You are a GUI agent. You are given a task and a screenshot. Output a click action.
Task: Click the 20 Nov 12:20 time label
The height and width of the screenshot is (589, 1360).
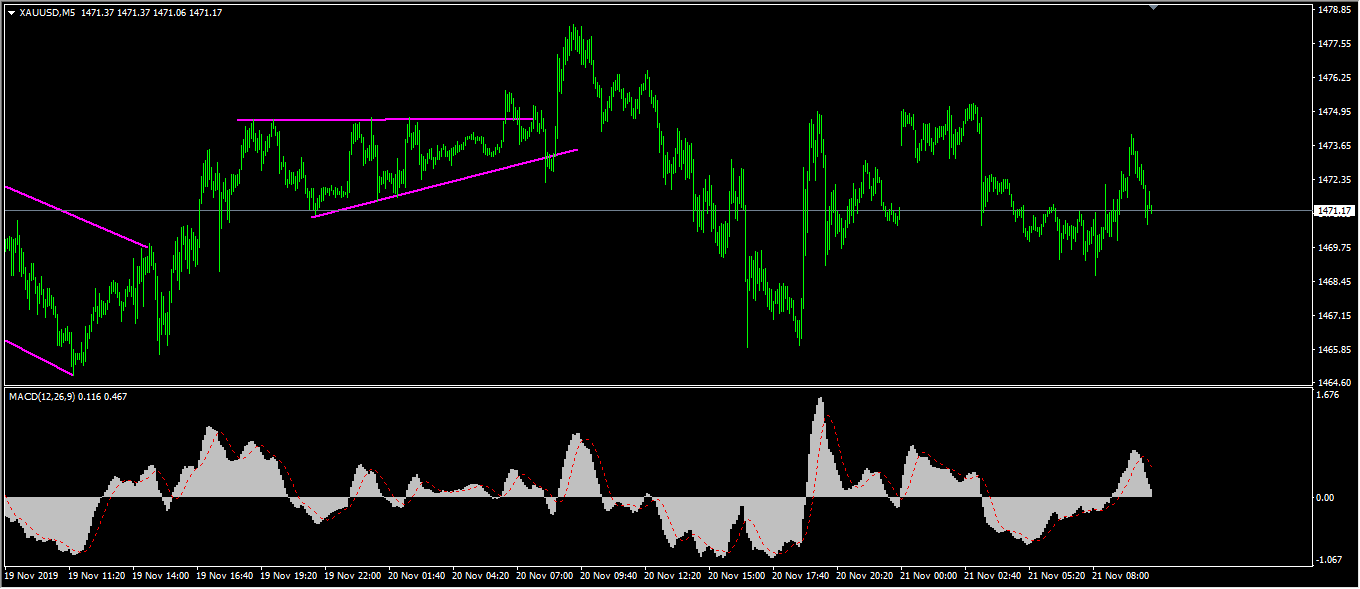coord(673,576)
